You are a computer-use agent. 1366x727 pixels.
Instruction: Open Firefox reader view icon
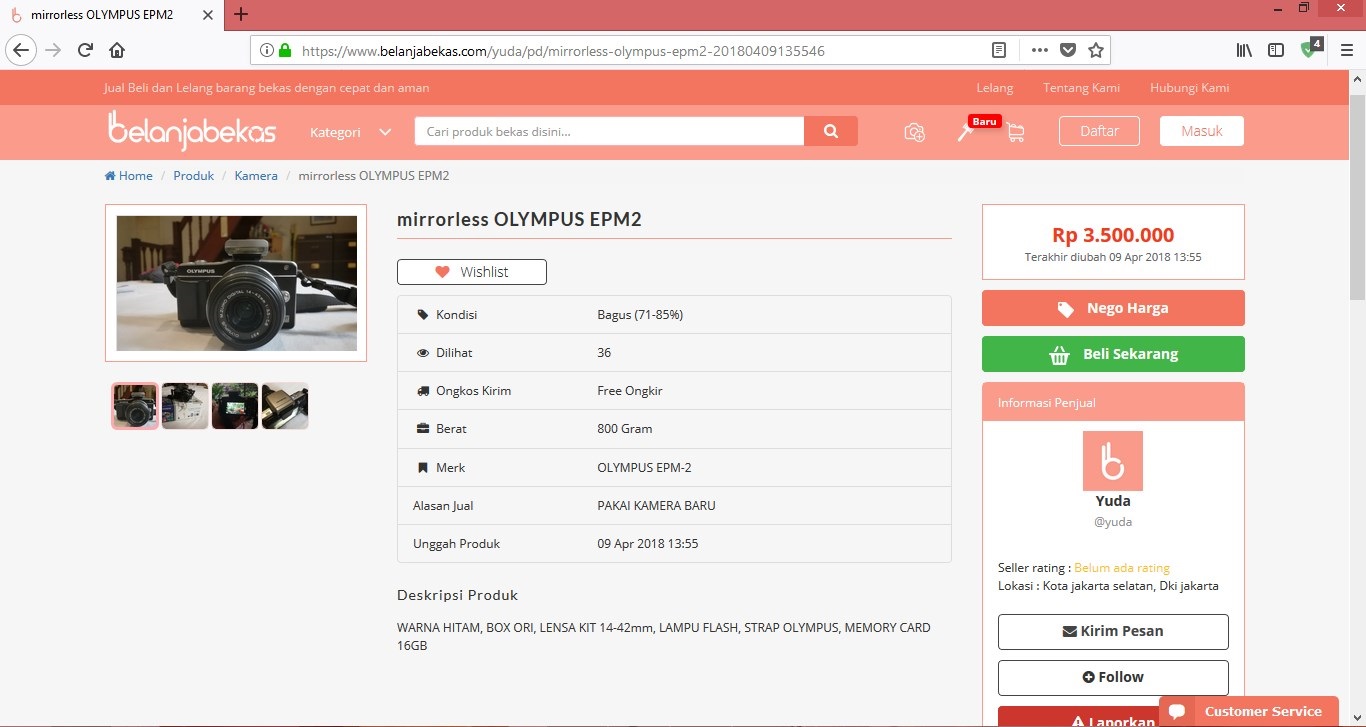pos(998,50)
